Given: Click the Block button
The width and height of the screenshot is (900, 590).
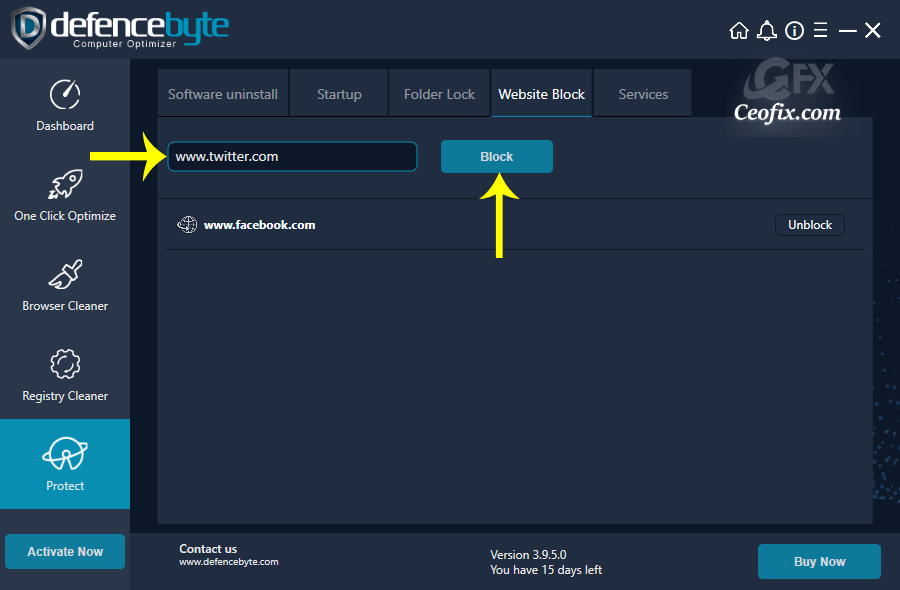Looking at the screenshot, I should pyautogui.click(x=496, y=156).
